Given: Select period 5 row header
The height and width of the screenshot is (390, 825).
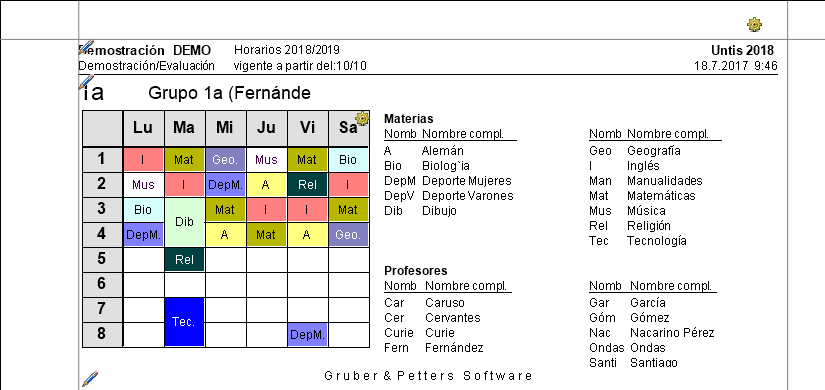Looking at the screenshot, I should [102, 259].
